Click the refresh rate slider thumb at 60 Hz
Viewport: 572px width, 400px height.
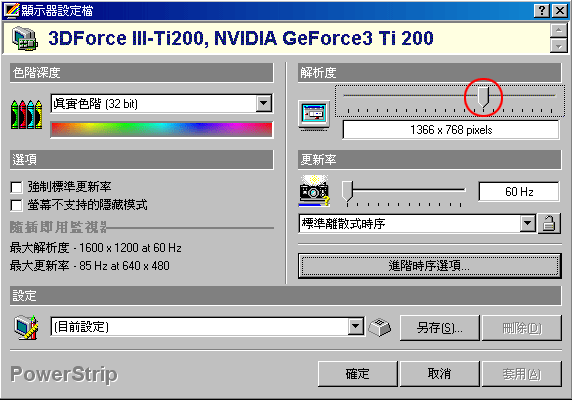(x=348, y=191)
